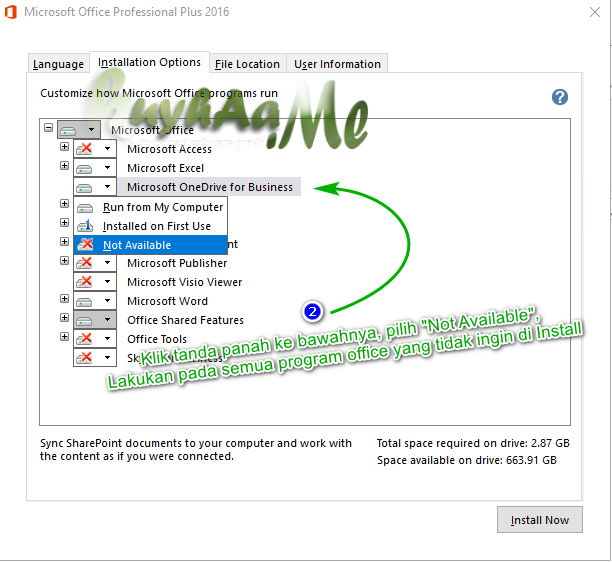The width and height of the screenshot is (612, 562).
Task: Open Microsoft Visio Viewer install dropdown
Action: (x=95, y=282)
